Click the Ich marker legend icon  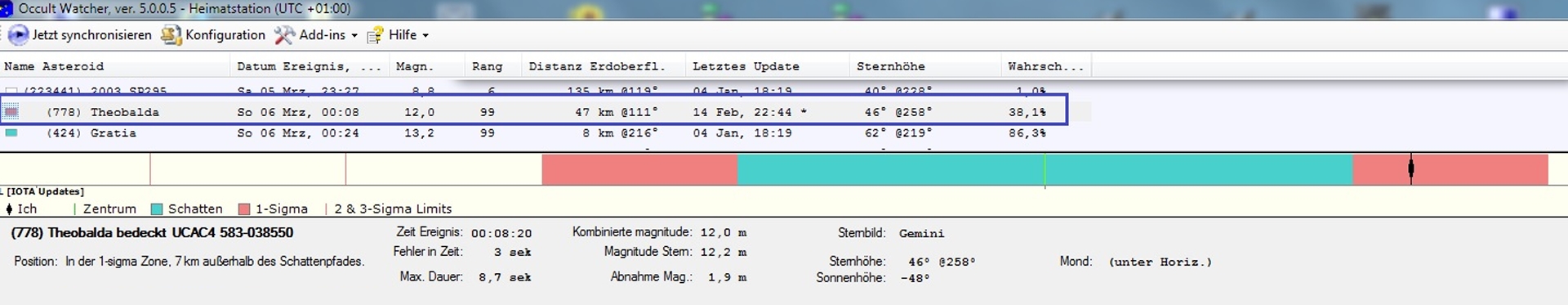[9, 209]
